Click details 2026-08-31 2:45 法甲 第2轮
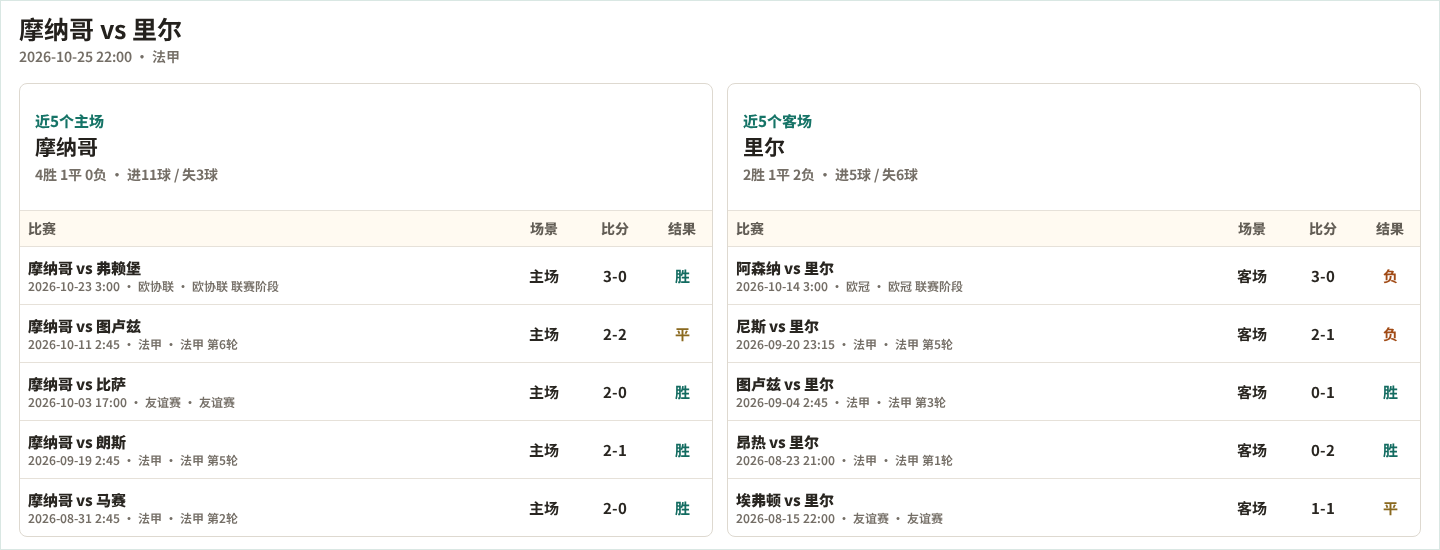 (133, 519)
